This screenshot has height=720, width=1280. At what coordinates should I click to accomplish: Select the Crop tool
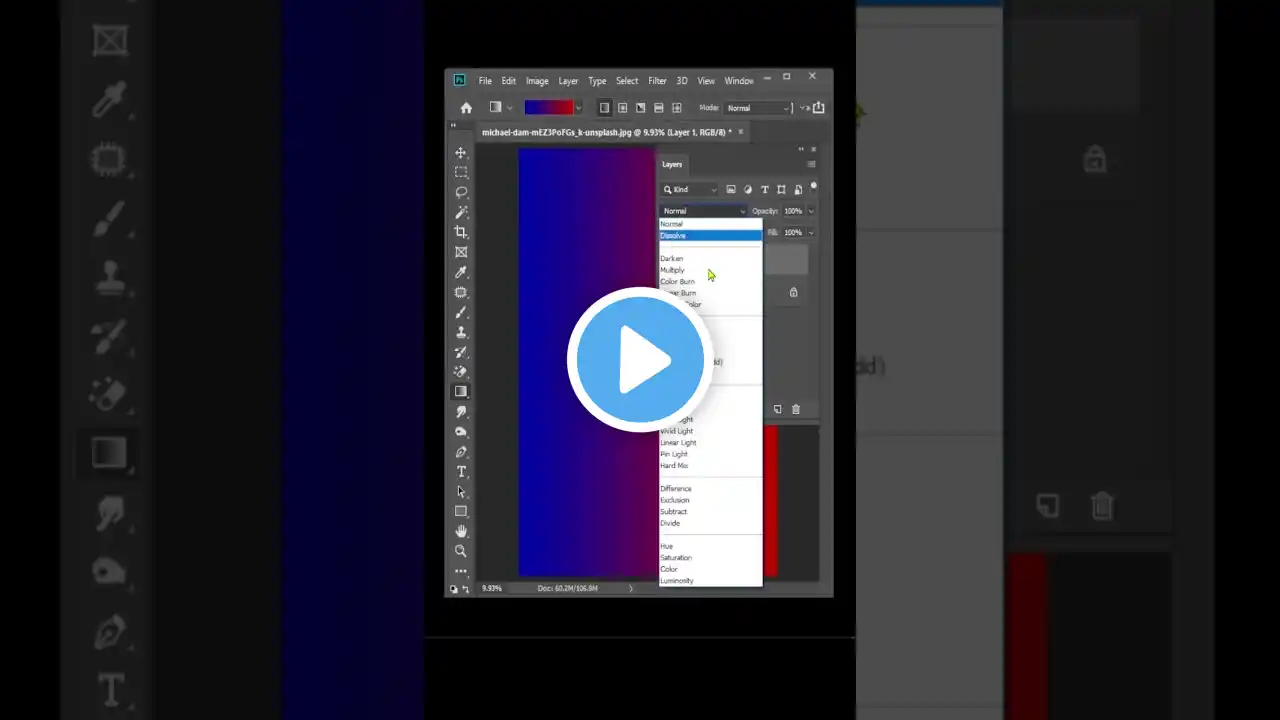pyautogui.click(x=461, y=232)
